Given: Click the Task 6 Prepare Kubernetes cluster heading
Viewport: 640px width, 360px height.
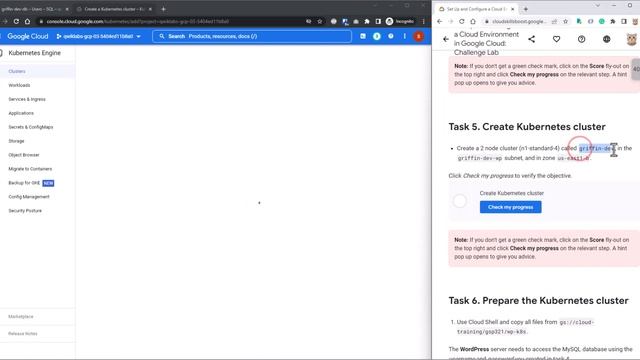Looking at the screenshot, I should (538, 300).
